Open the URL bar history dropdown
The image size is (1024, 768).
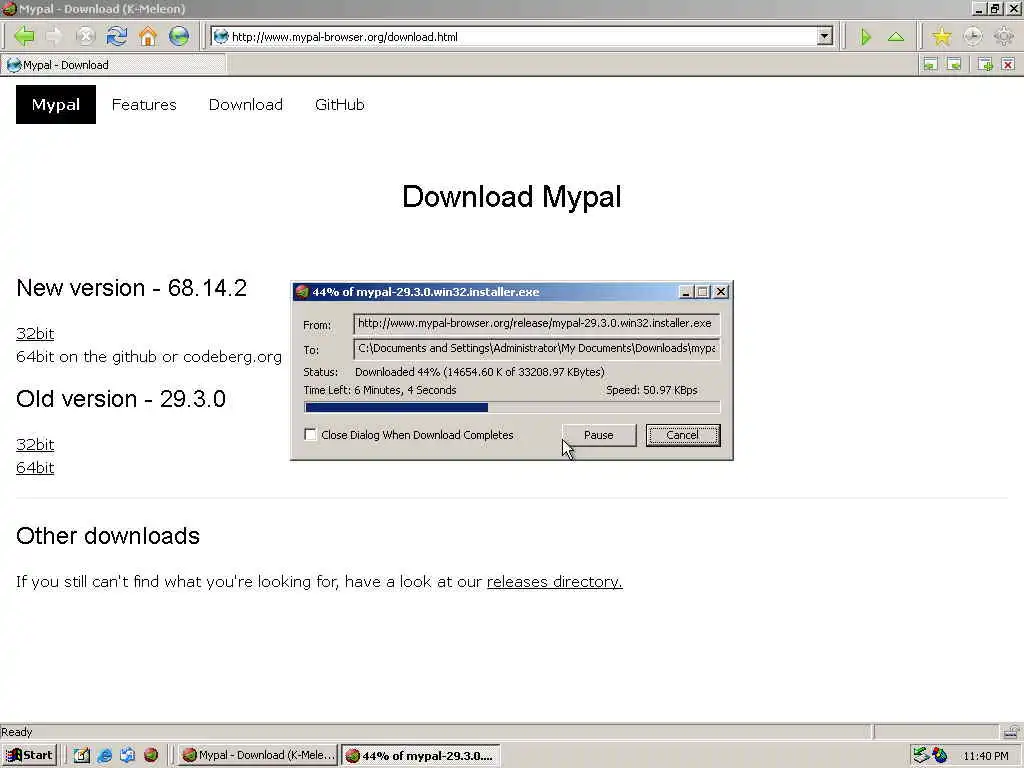825,37
